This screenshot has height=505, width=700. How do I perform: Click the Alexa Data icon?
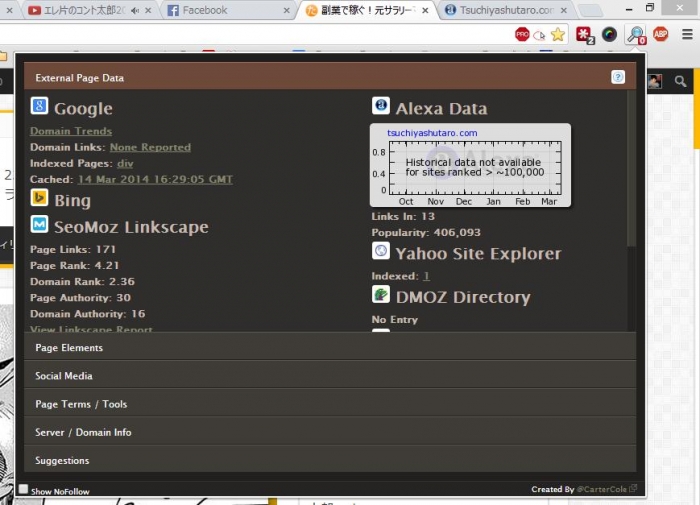tap(381, 105)
